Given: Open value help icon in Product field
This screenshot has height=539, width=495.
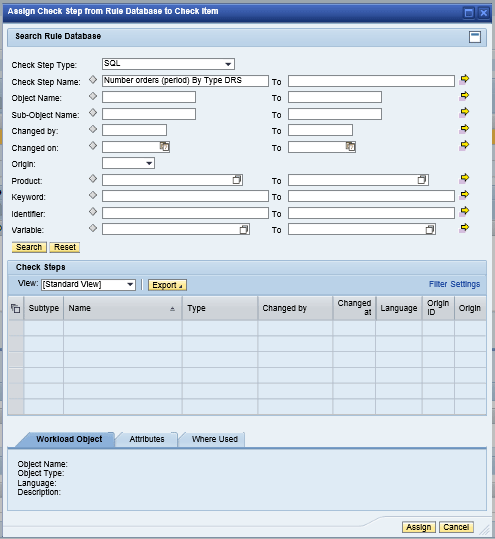Looking at the screenshot, I should click(237, 180).
